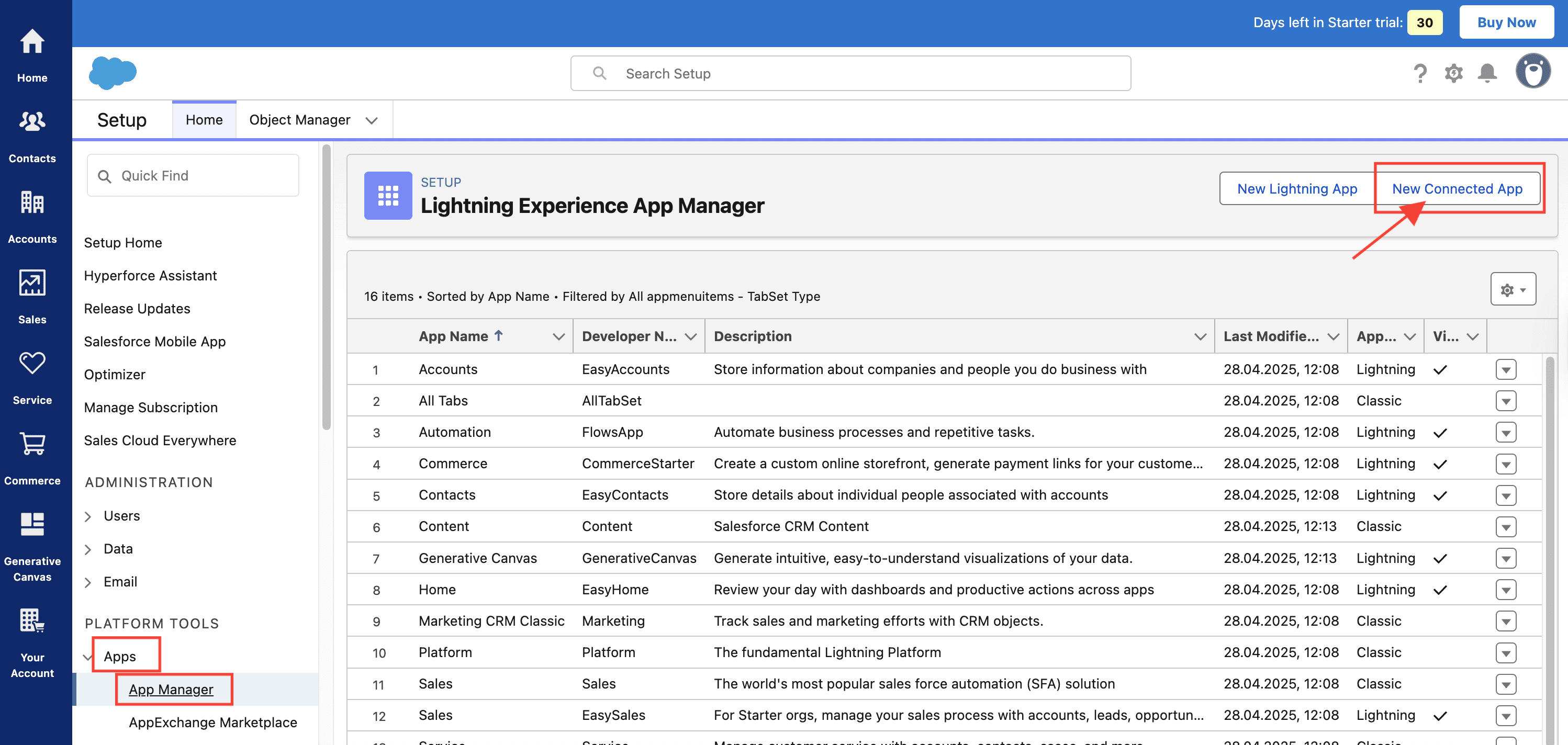Viewport: 1568px width, 745px height.
Task: Click the New Lightning App button
Action: pyautogui.click(x=1296, y=189)
